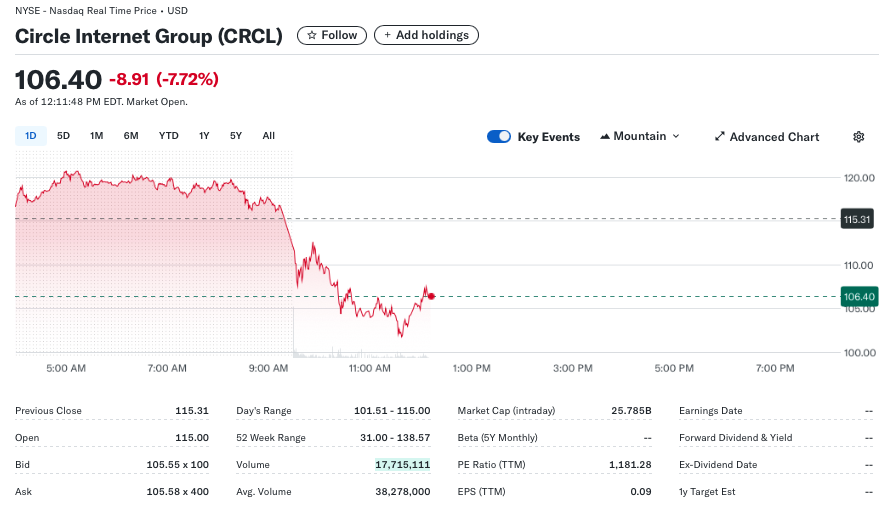Viewport: 890px width, 515px height.
Task: Click the 9:00 AM time axis label
Action: pyautogui.click(x=268, y=368)
